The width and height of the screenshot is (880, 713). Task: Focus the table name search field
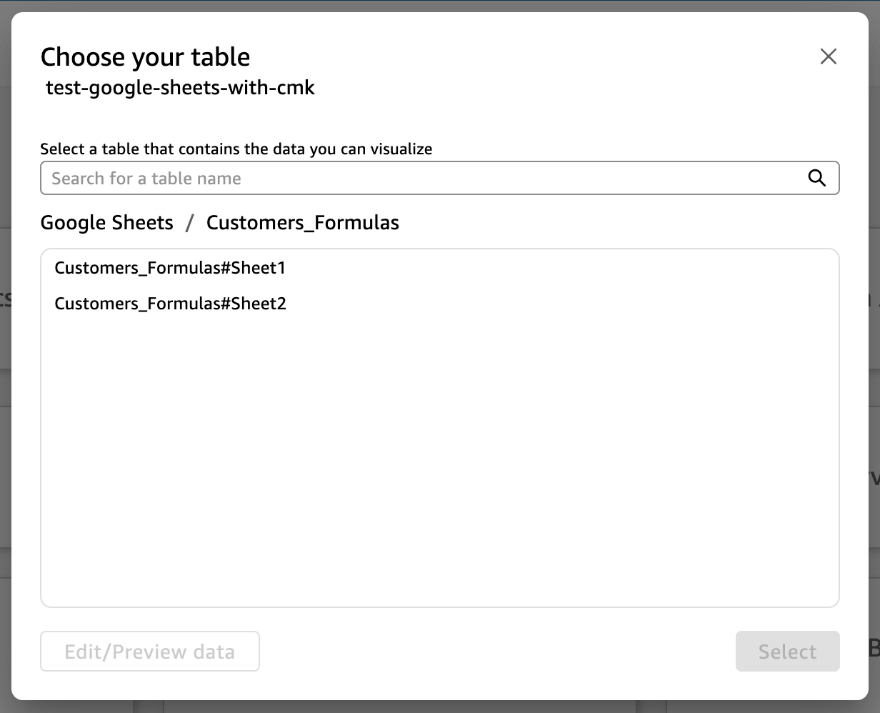[439, 178]
